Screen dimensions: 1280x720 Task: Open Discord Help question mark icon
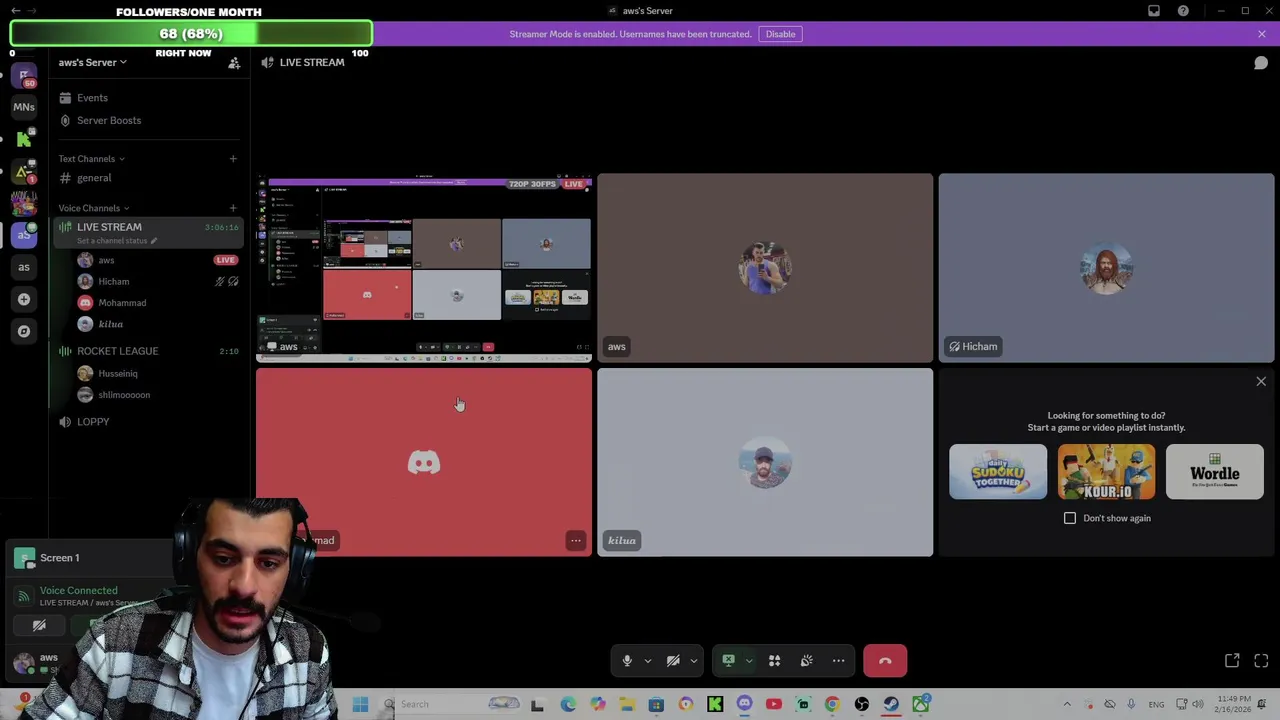1183,11
